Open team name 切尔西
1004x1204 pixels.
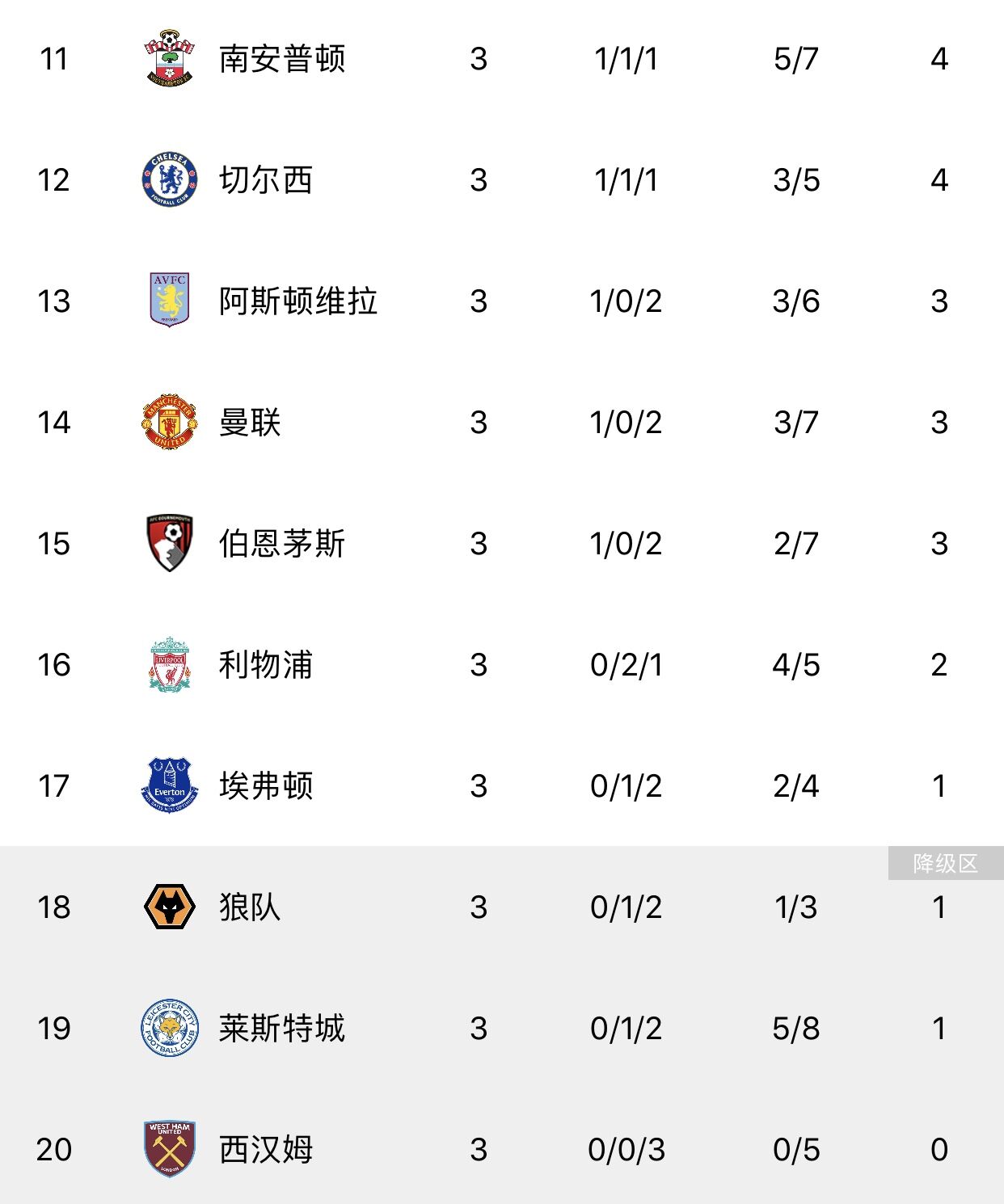click(x=266, y=180)
